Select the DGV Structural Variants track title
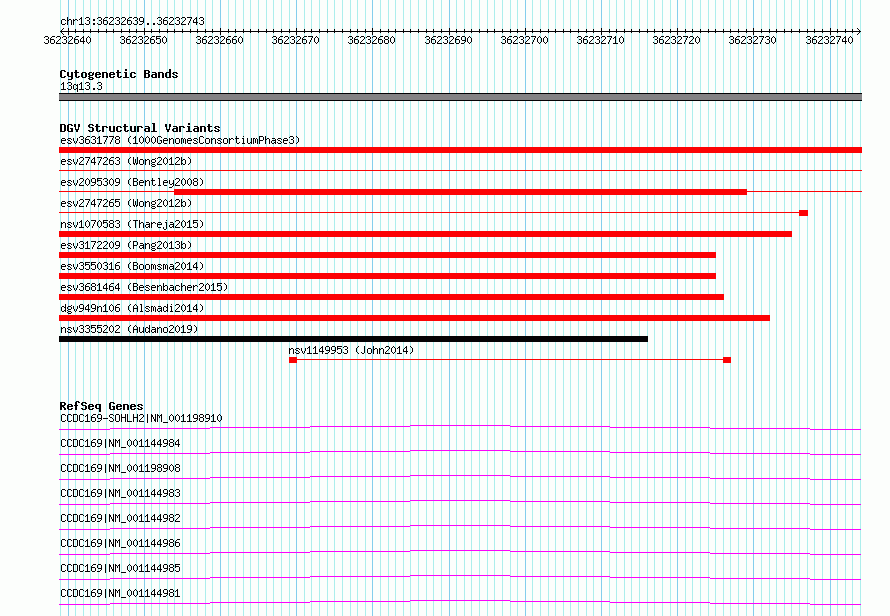 pos(140,128)
